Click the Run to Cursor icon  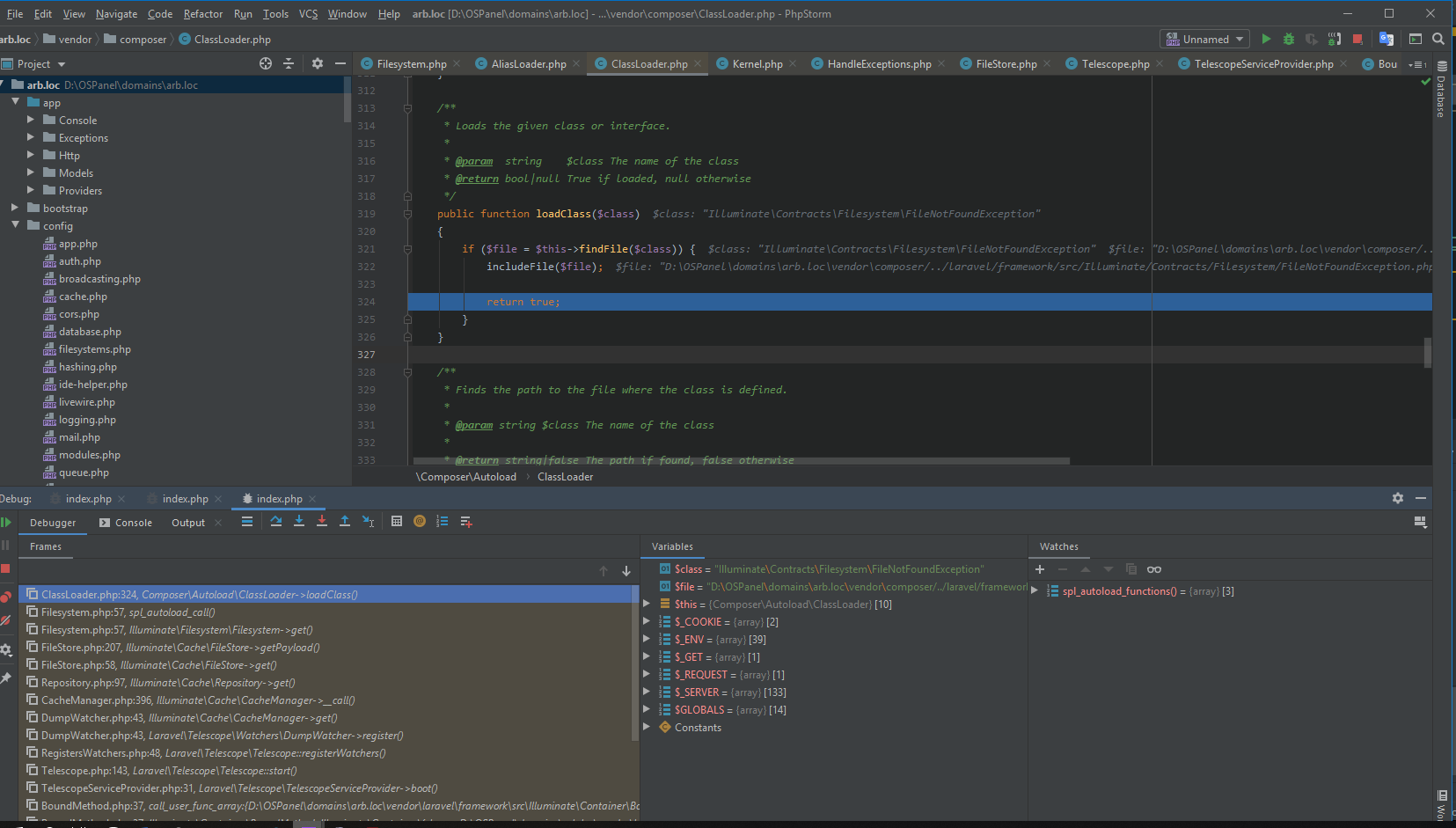point(369,522)
